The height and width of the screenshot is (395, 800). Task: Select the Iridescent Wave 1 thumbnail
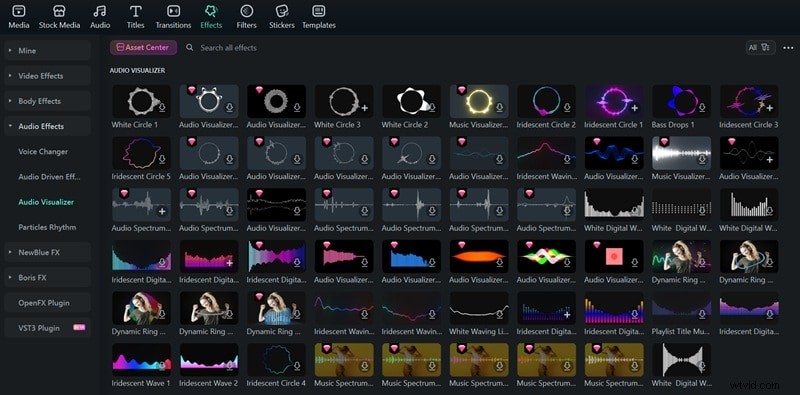pos(141,359)
